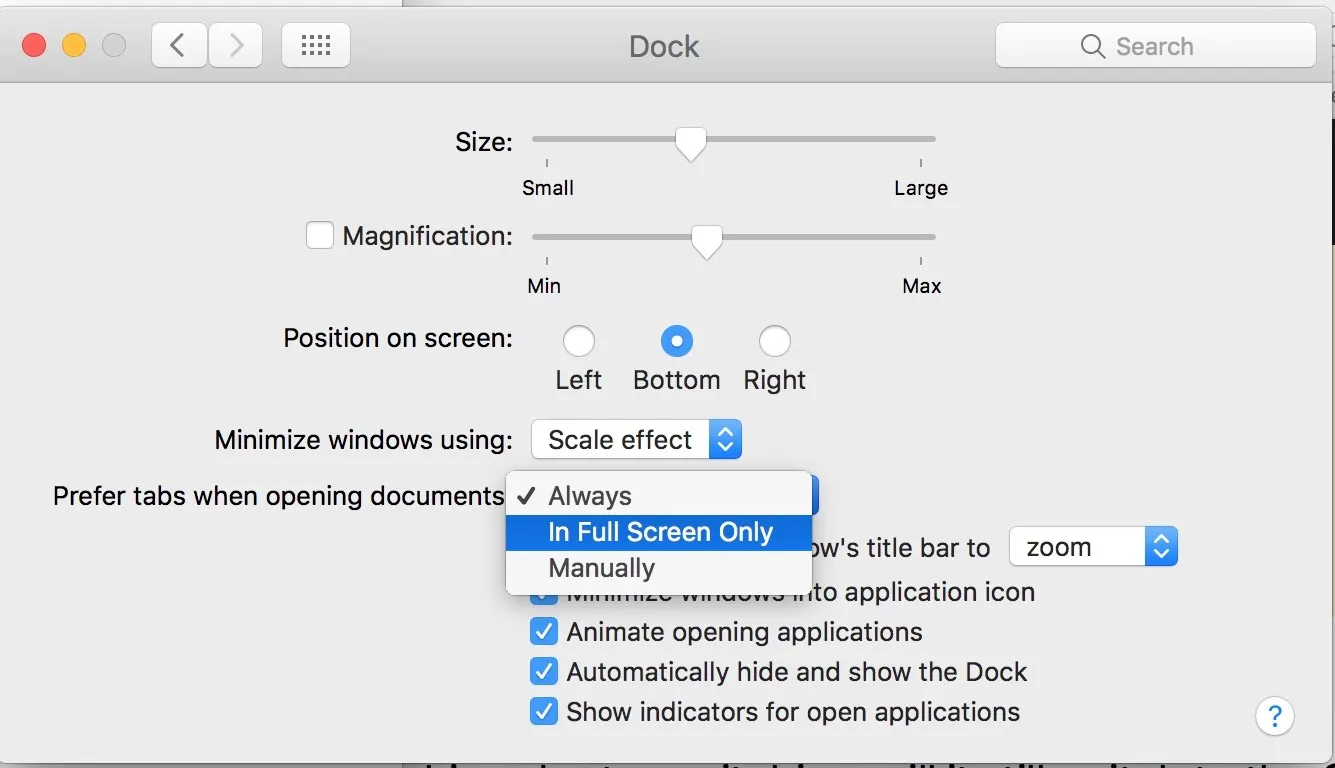
Task: Select the Left dock position
Action: pos(578,342)
